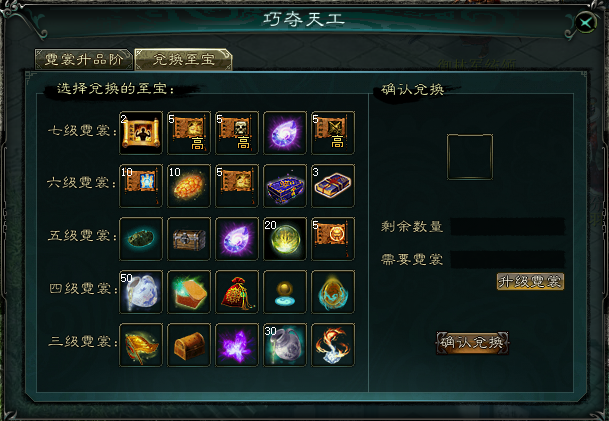Choose the green glowing orb with 20

(285, 239)
